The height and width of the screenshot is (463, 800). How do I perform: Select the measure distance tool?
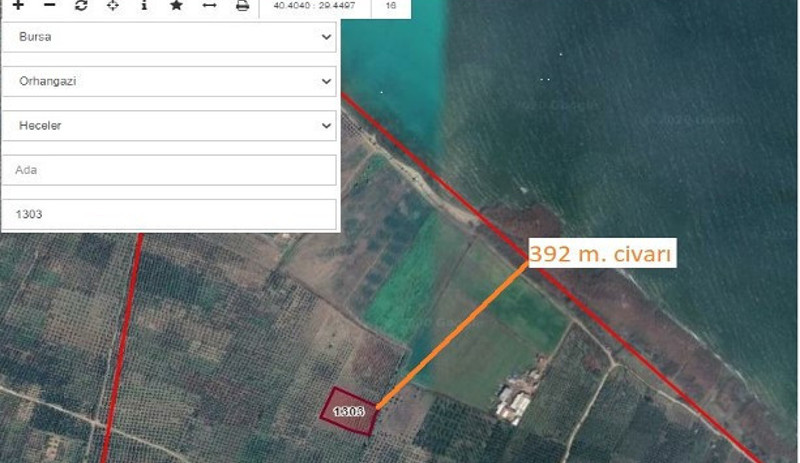coord(209,5)
